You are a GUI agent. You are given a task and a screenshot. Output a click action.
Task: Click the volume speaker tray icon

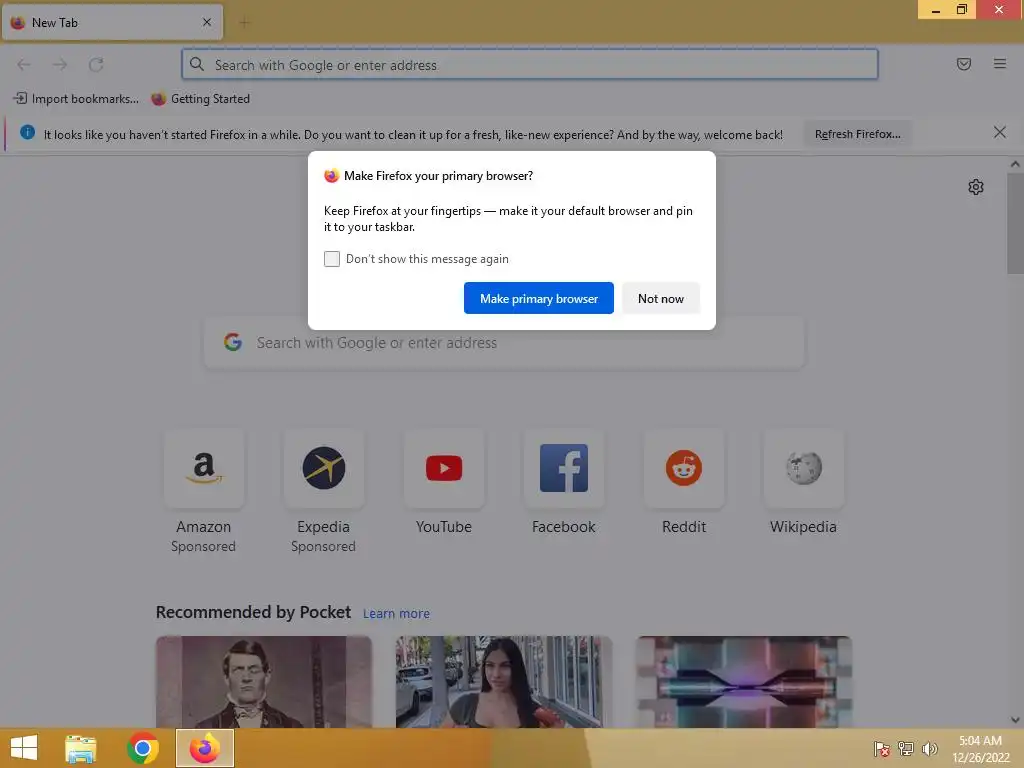click(929, 749)
